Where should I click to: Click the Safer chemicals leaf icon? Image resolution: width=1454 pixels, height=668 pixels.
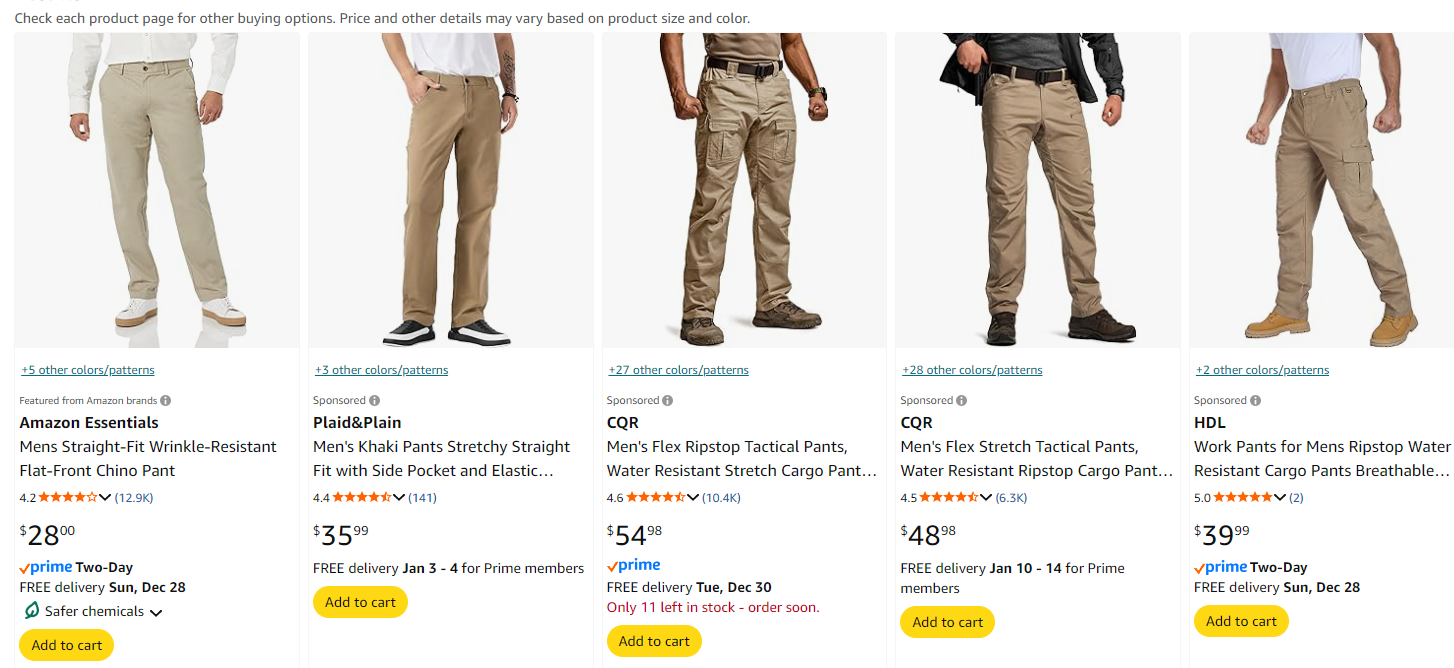(x=31, y=611)
